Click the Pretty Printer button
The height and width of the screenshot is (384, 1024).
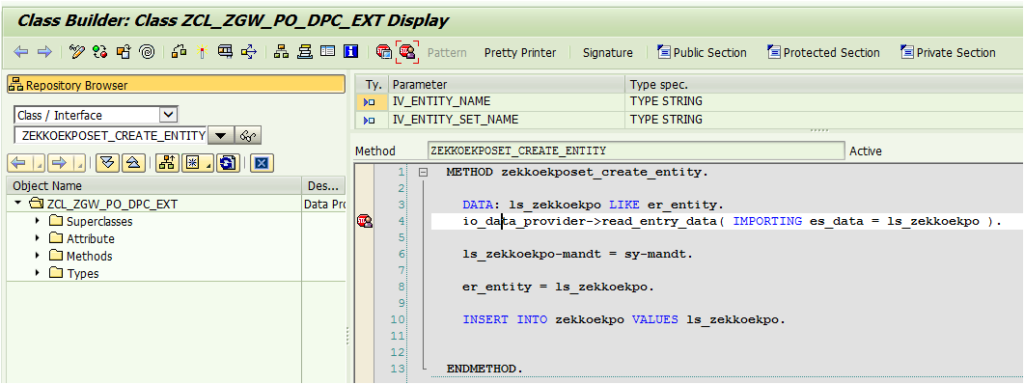520,53
